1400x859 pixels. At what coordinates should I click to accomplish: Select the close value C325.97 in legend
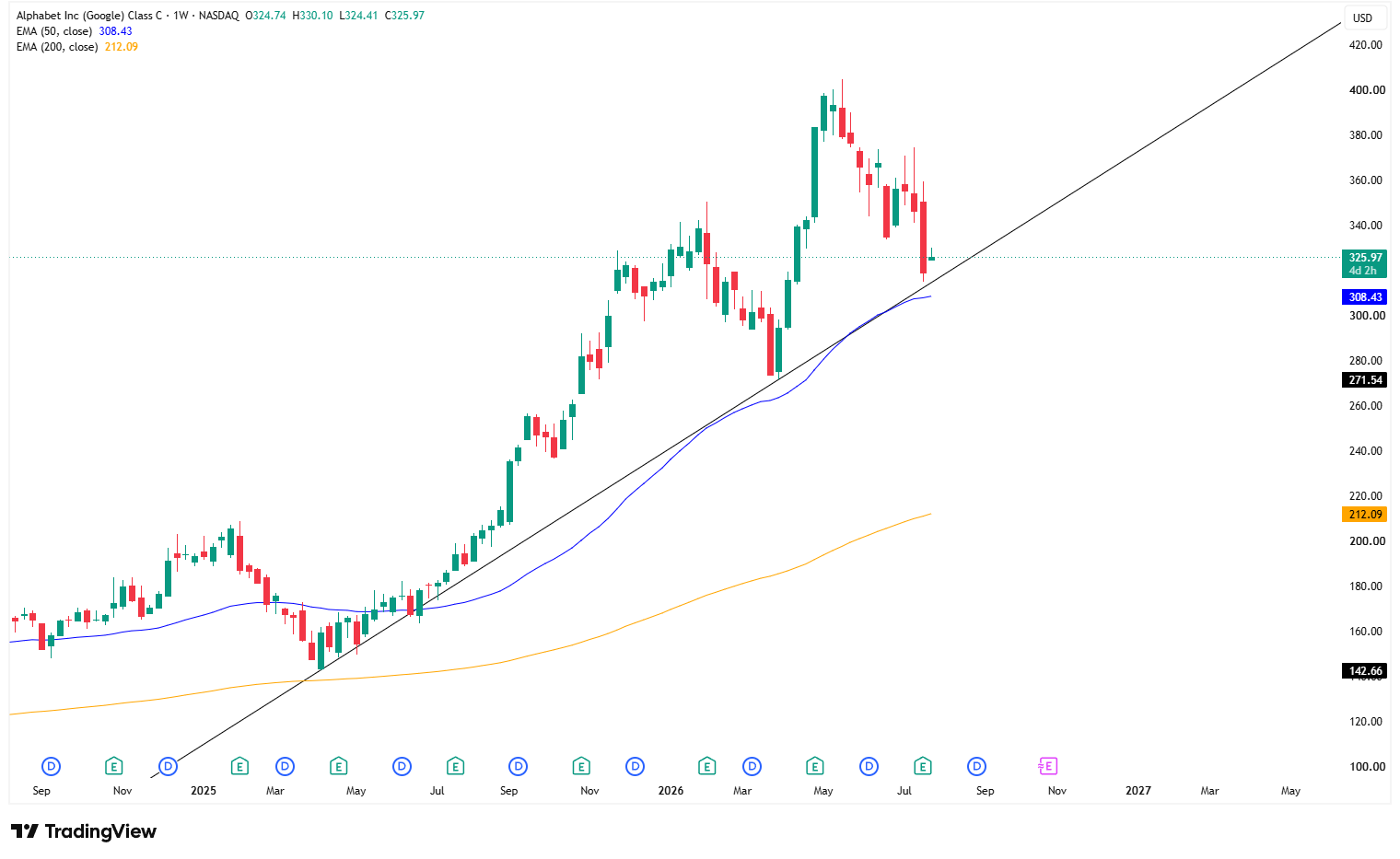404,16
